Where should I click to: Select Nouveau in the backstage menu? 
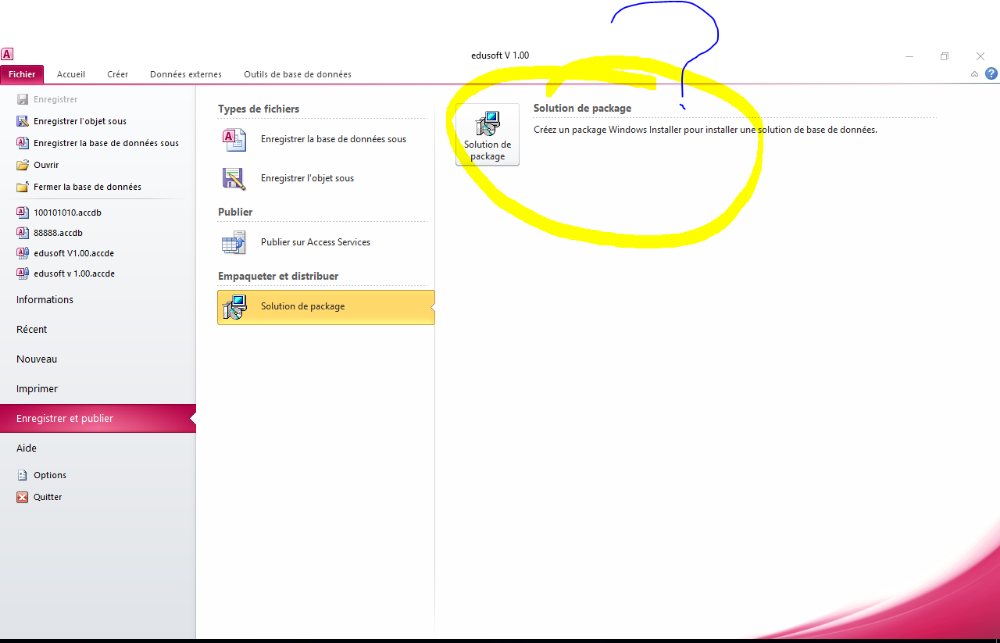37,359
